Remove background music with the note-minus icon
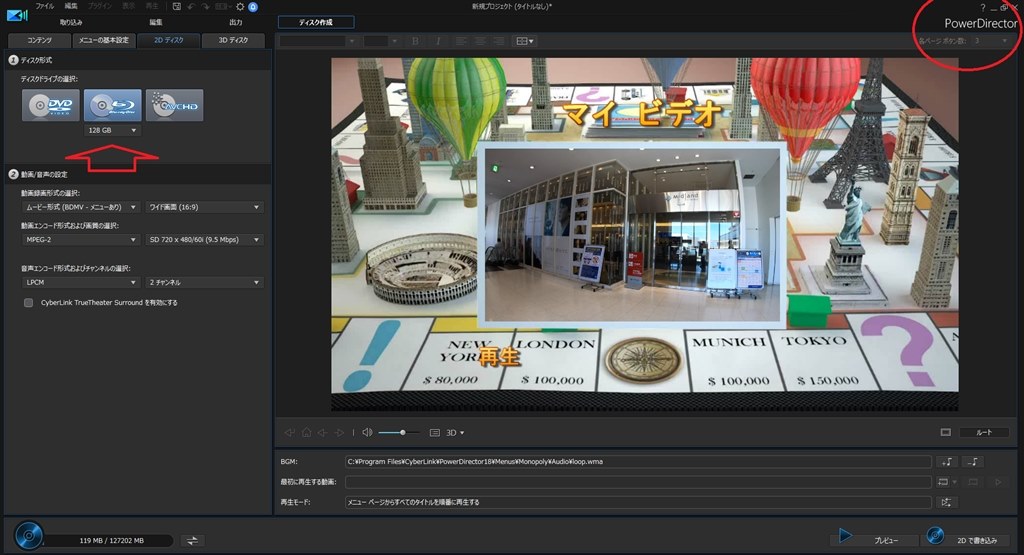Screen dimensions: 1024x555 pos(973,462)
